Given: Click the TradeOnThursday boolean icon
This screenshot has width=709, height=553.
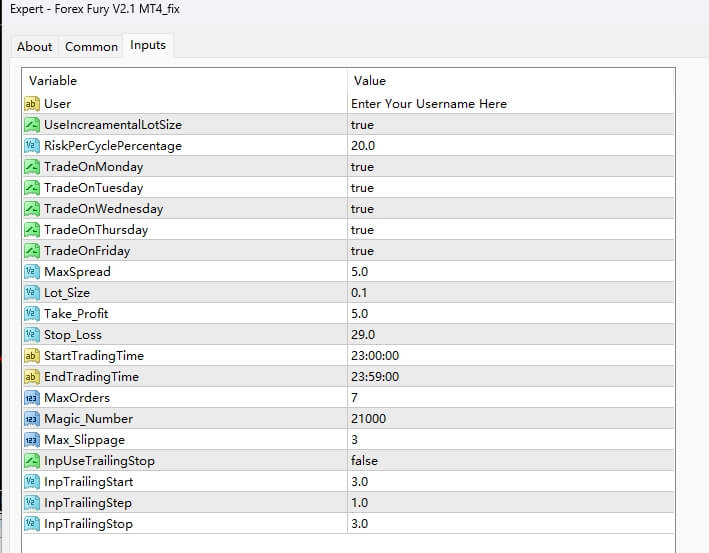Looking at the screenshot, I should 32,230.
